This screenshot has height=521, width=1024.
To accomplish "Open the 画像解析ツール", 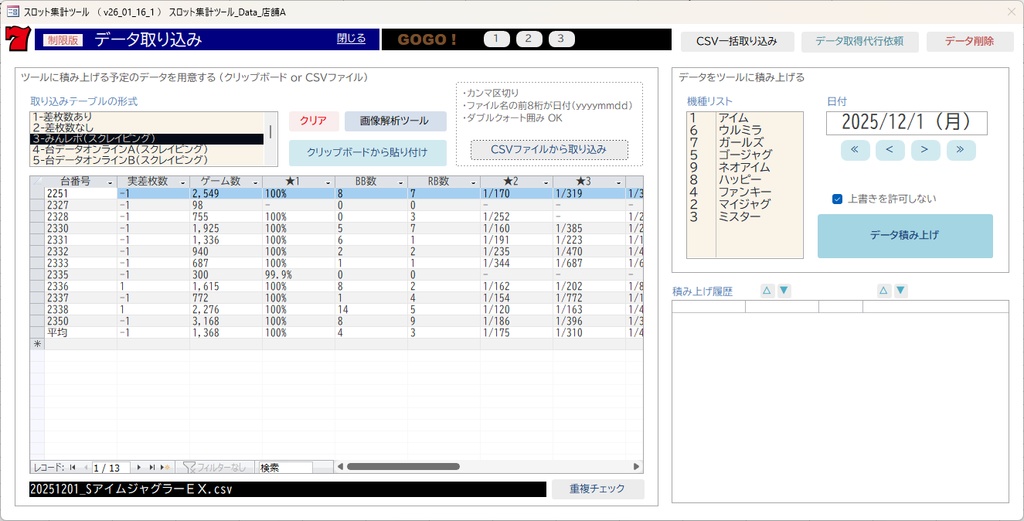I will click(x=395, y=121).
